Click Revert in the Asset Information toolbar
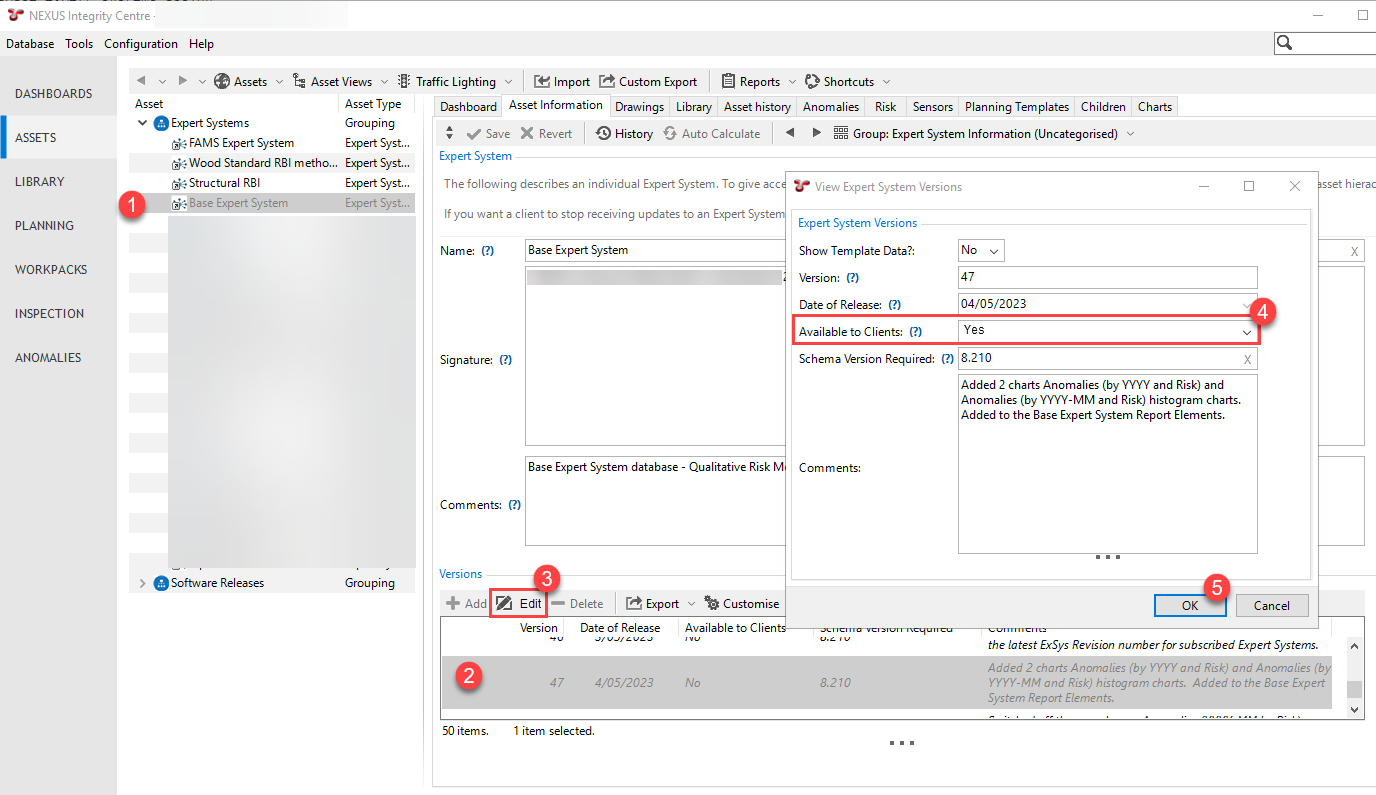Screen dimensions: 1376x795 [x=546, y=134]
